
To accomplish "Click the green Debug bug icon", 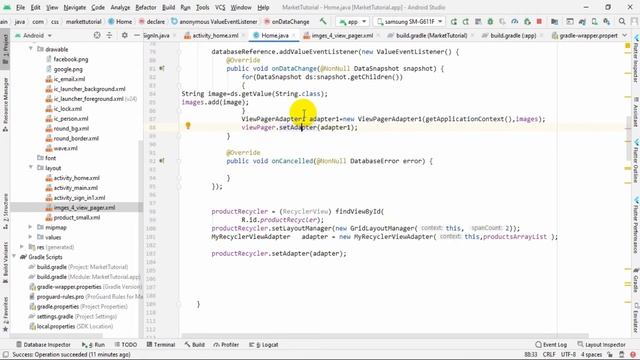I will pos(490,21).
